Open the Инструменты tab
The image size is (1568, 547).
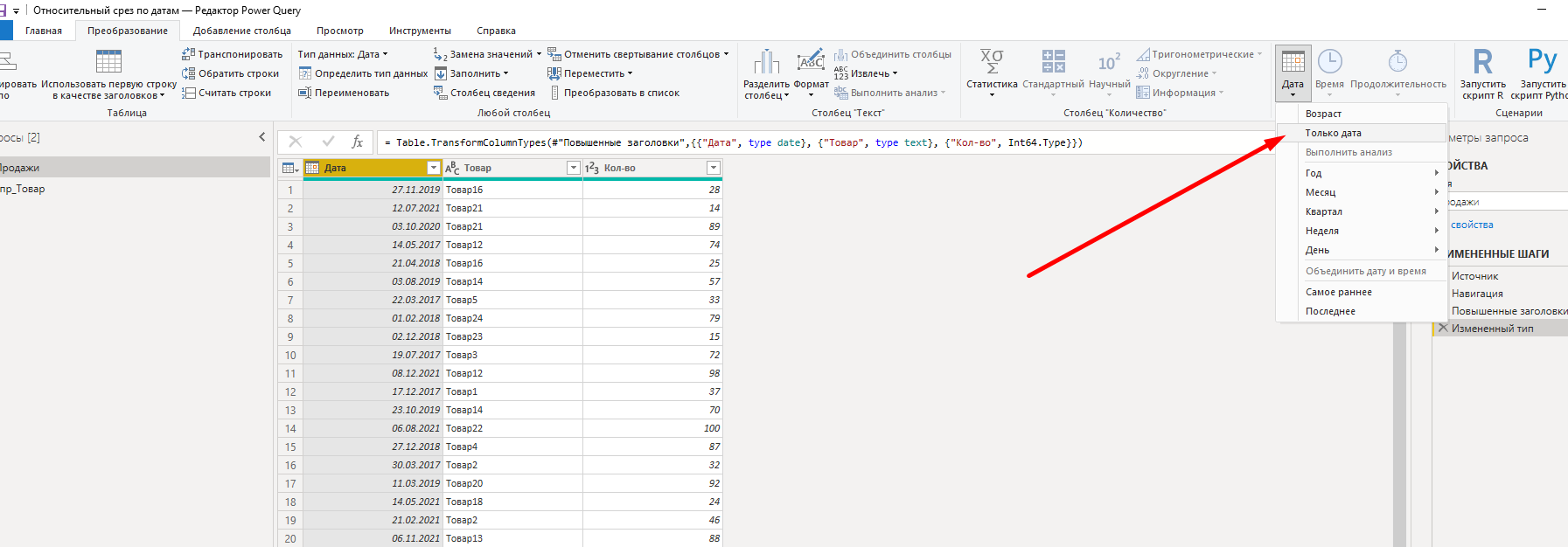[x=421, y=31]
